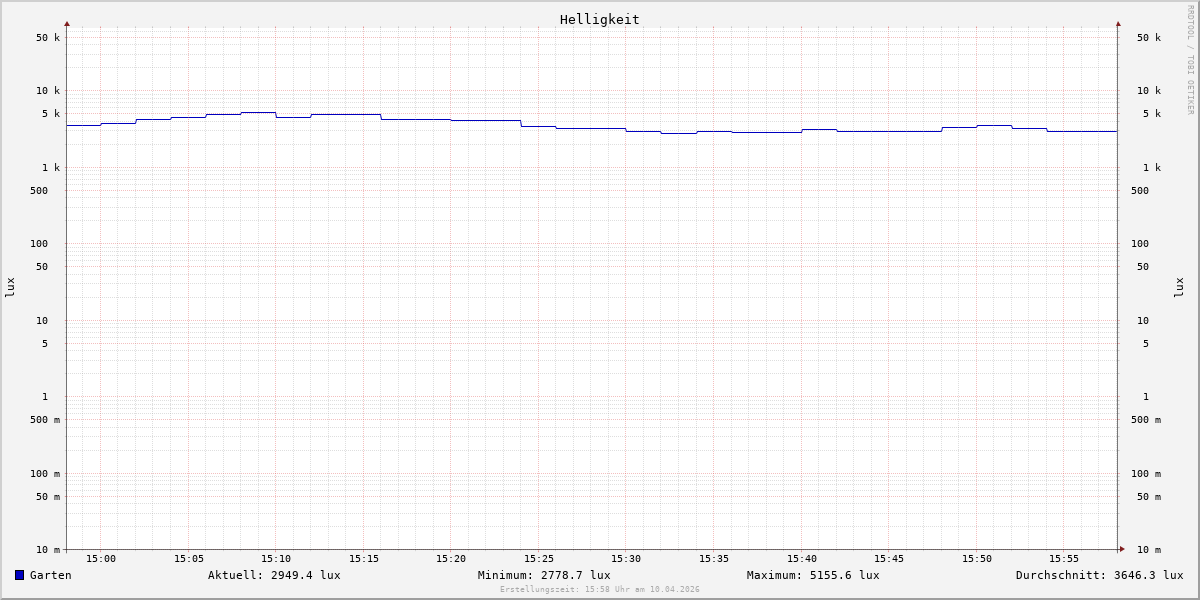This screenshot has width=1200, height=600.
Task: Click the left axis 50 k label
Action: point(48,38)
